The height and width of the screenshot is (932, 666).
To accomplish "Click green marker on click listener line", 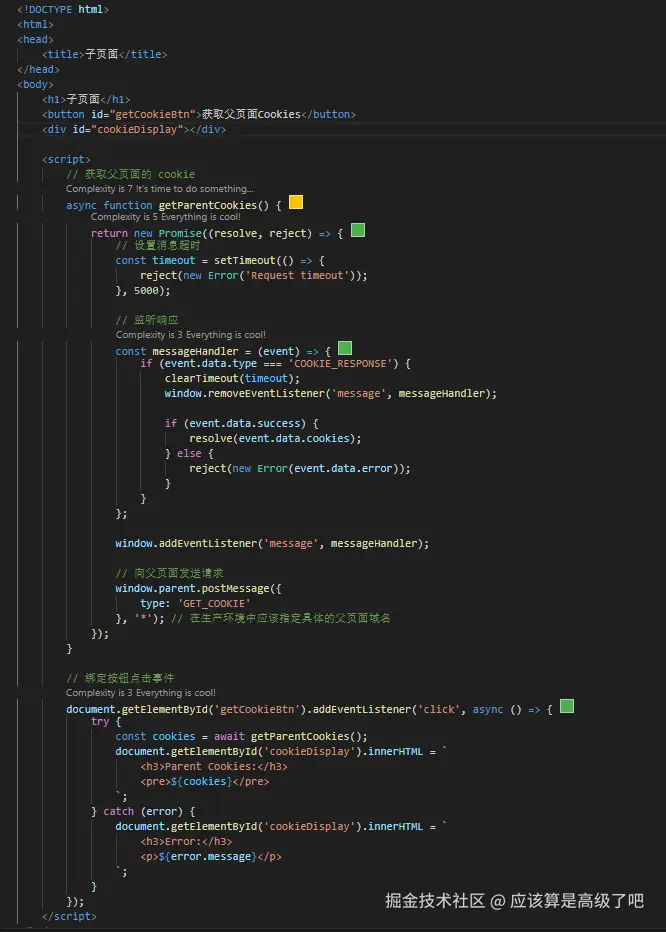I will click(567, 707).
